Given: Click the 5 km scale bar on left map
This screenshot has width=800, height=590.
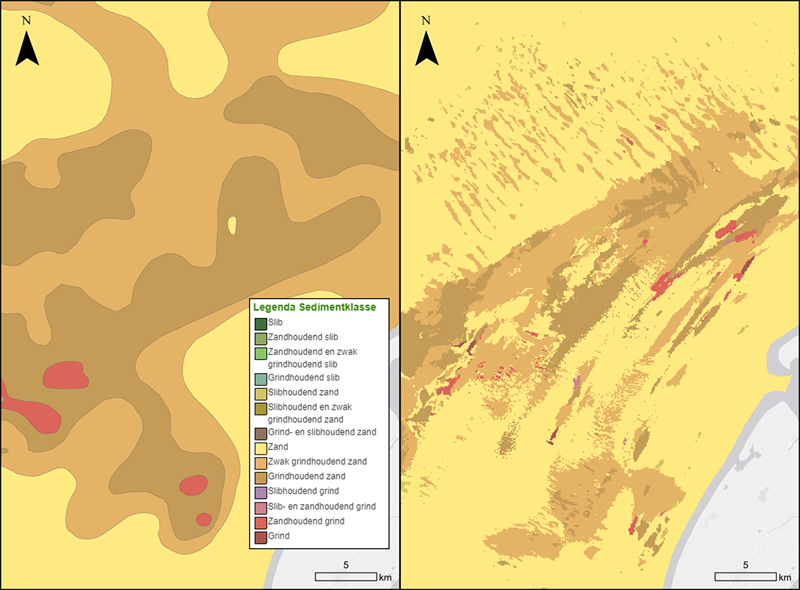Looking at the screenshot, I should click(345, 576).
